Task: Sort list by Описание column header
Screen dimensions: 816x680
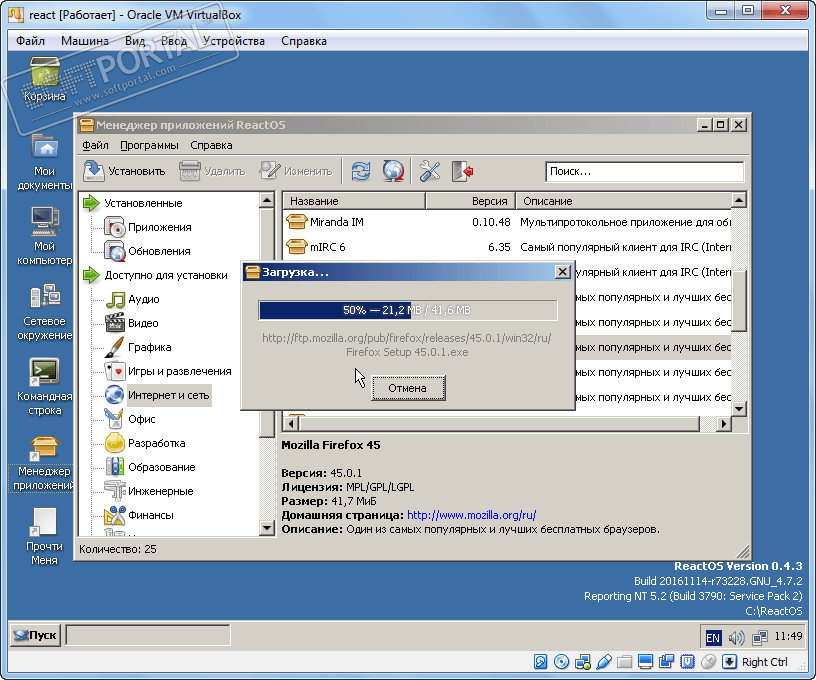Action: pos(623,201)
